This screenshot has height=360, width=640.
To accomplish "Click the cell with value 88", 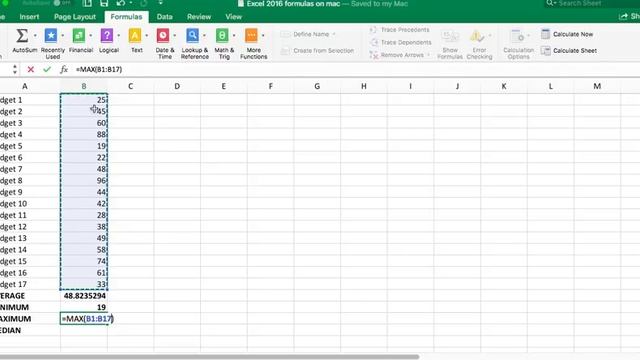I will 84,134.
